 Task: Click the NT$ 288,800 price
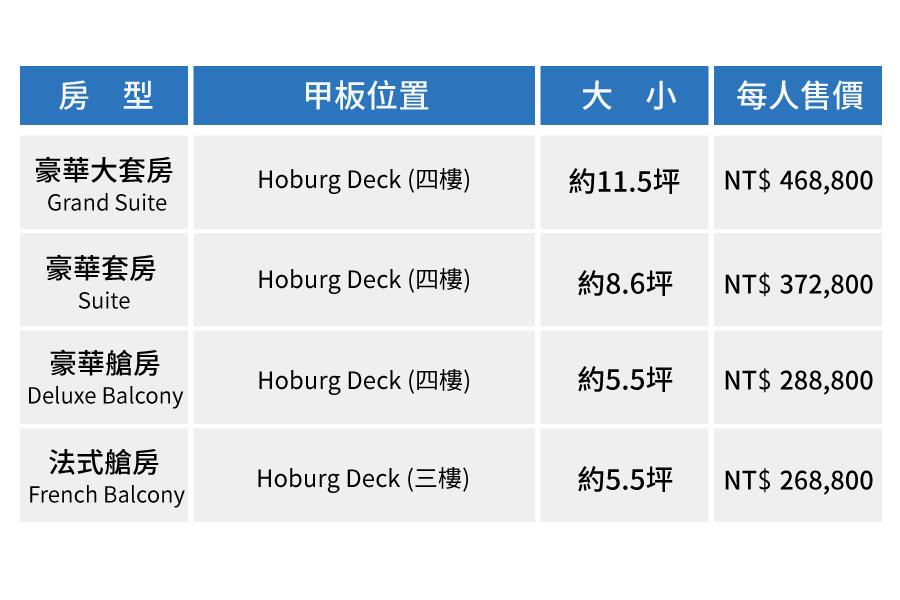[x=798, y=380]
